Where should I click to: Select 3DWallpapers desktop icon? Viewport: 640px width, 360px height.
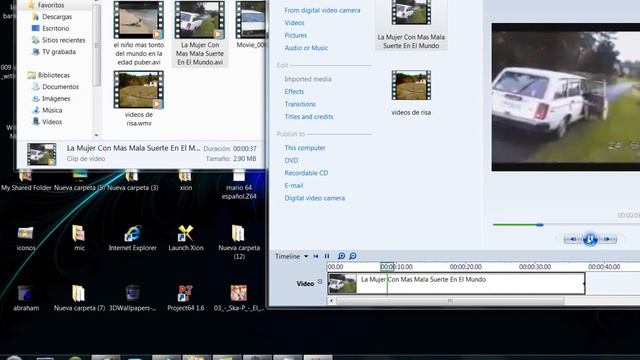(133, 298)
